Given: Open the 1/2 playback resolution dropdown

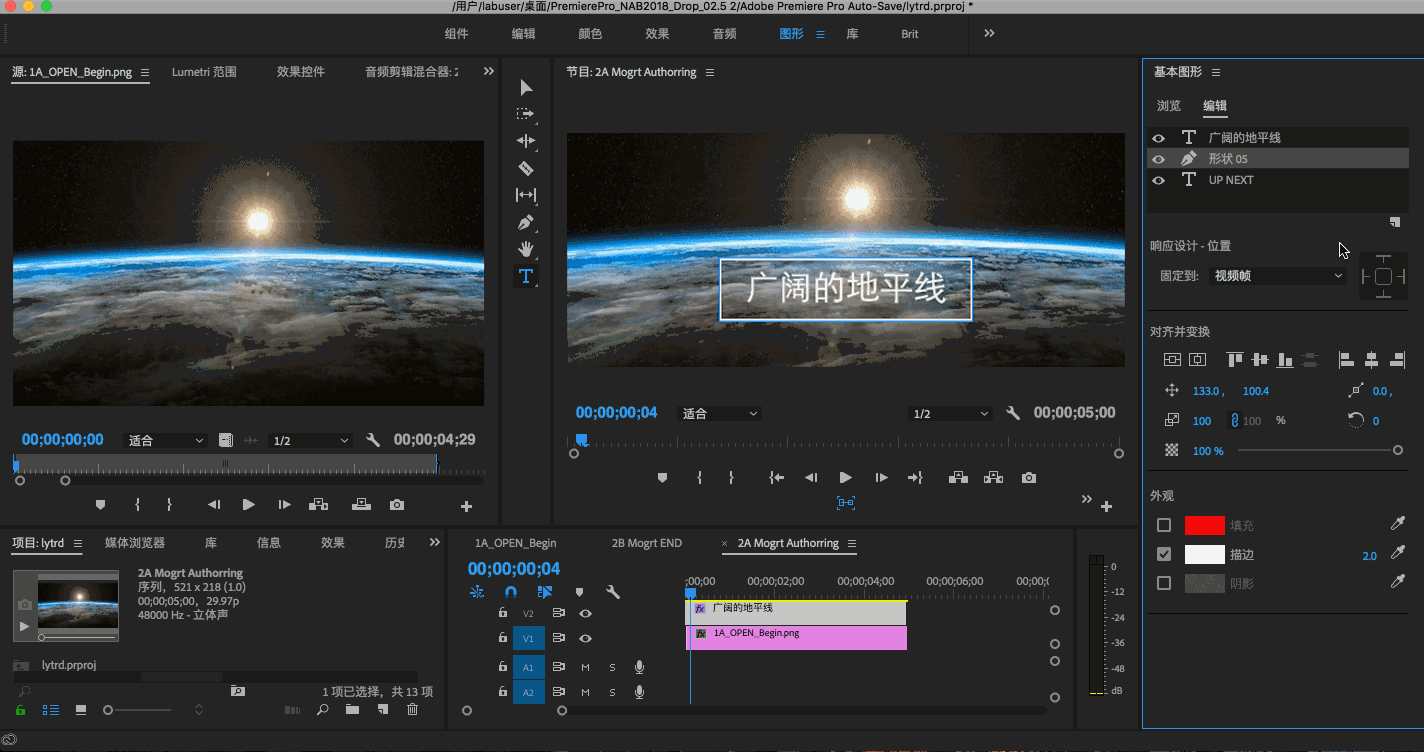Looking at the screenshot, I should pos(948,411).
